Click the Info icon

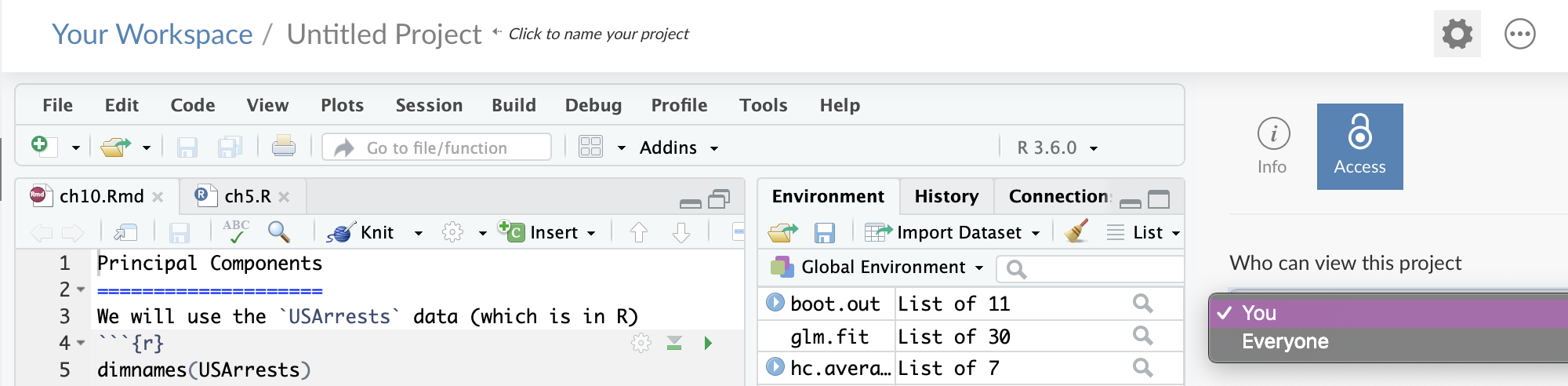click(x=1272, y=146)
